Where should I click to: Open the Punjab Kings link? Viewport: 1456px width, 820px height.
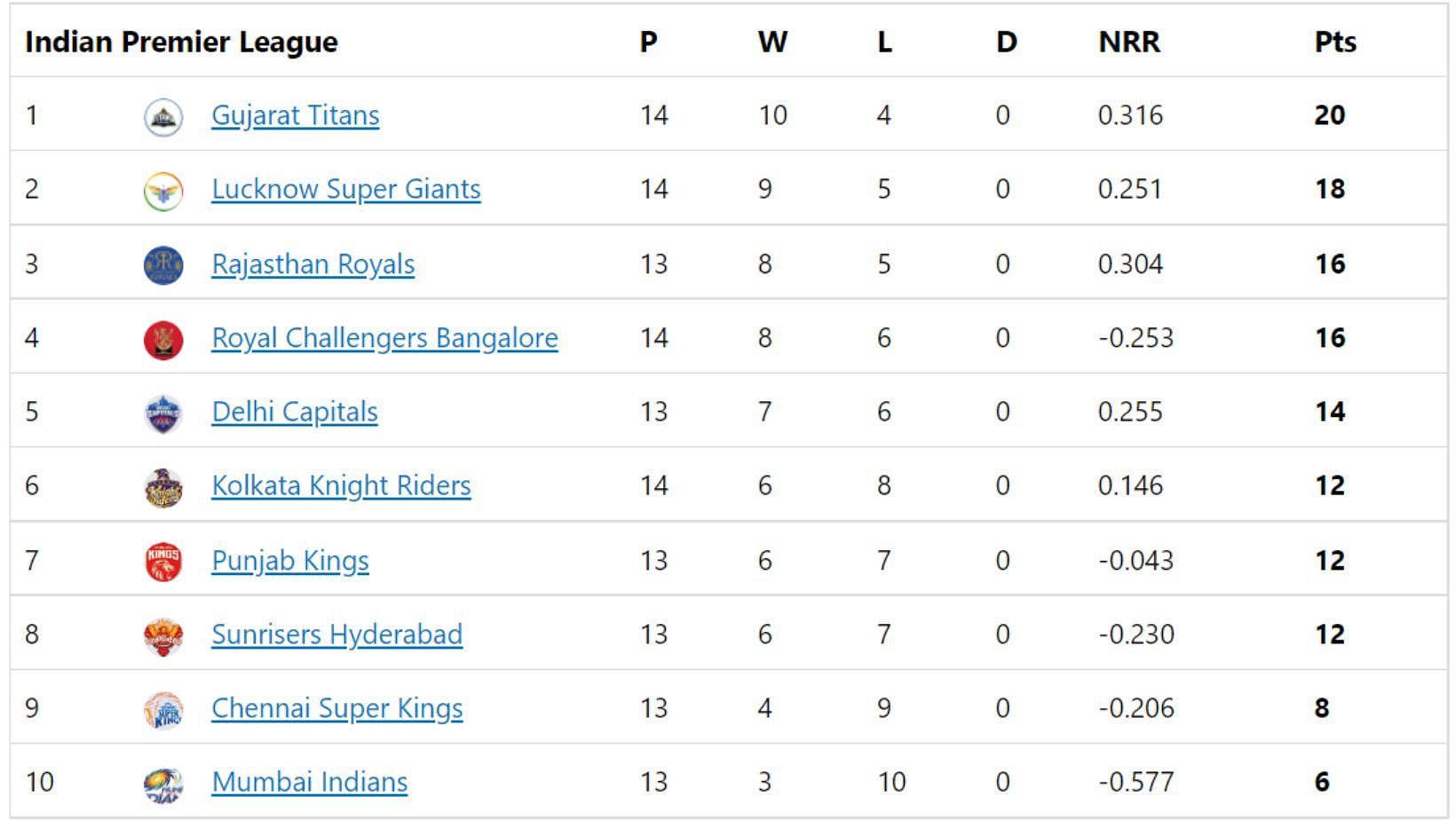(x=290, y=561)
